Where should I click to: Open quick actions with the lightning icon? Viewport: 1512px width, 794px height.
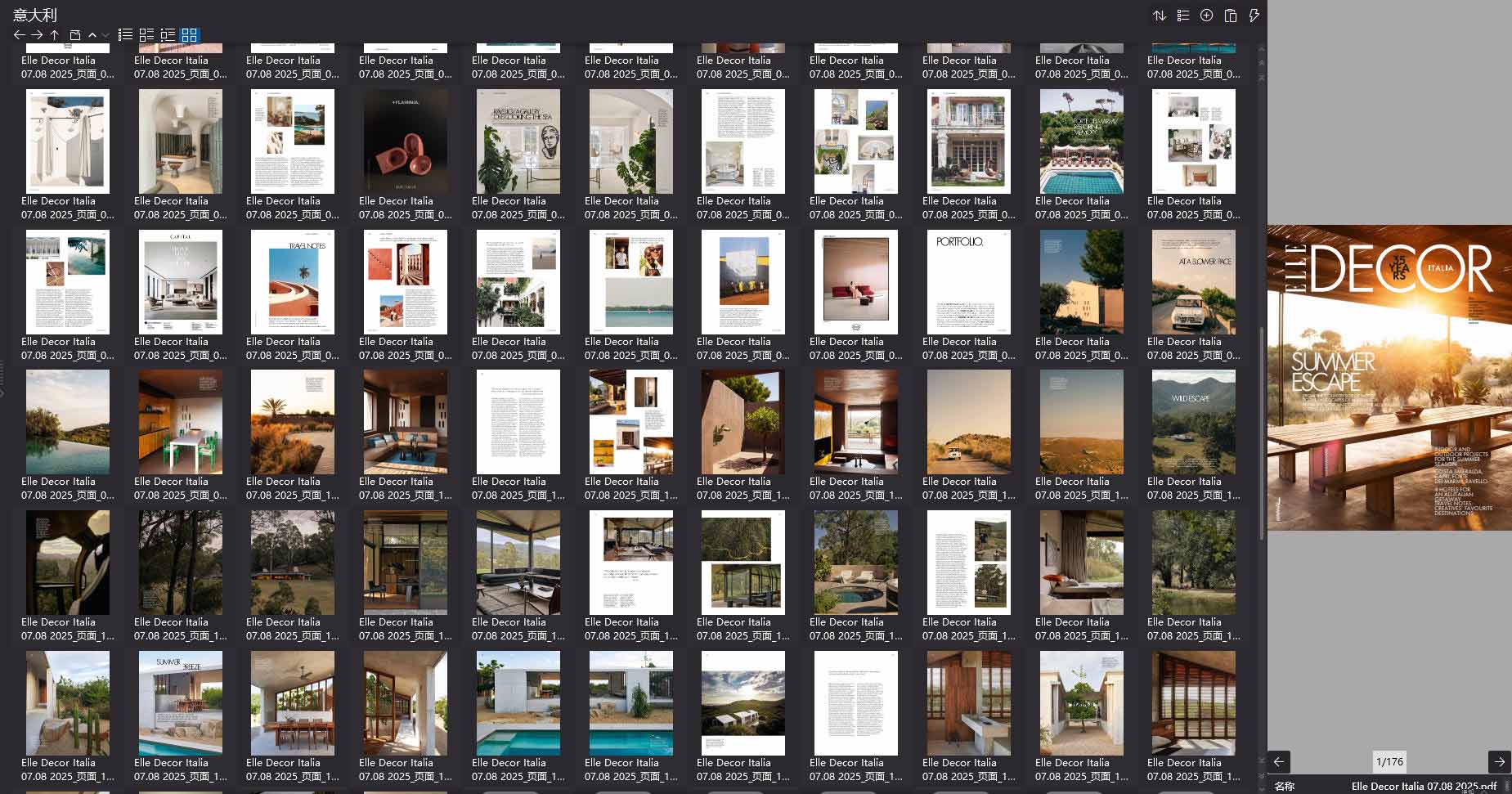click(1254, 15)
